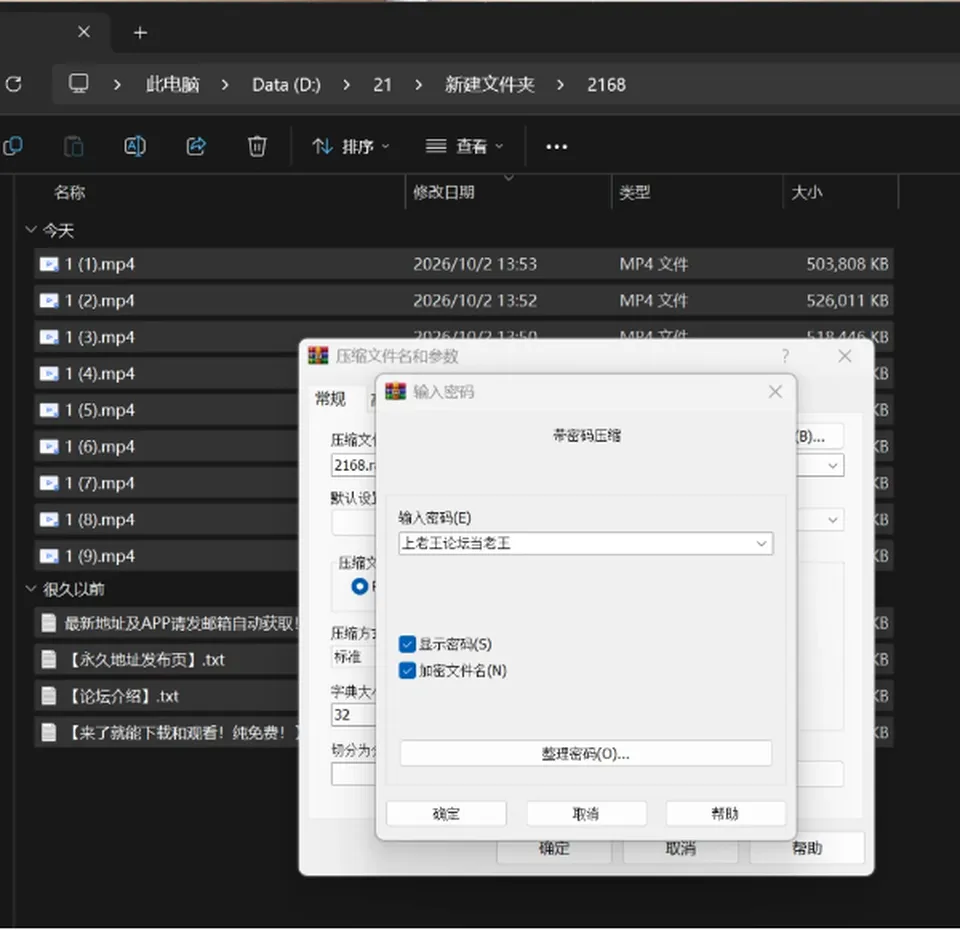The width and height of the screenshot is (960, 930).
Task: Click the text file icon of 【论坛介绍】.txt
Action: (48, 696)
